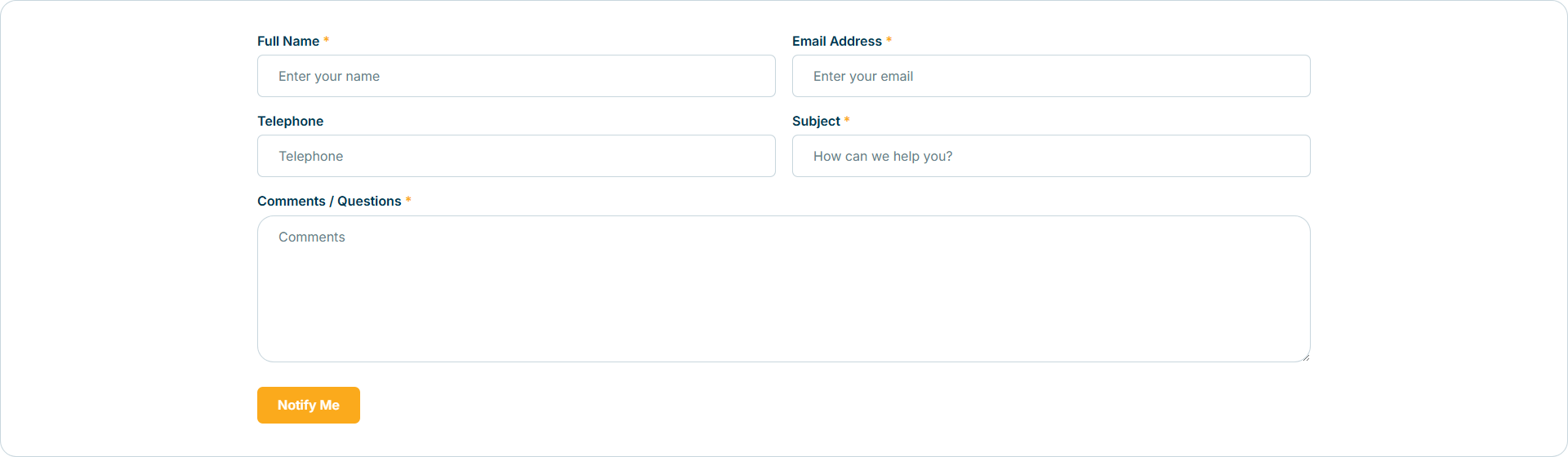Screen dimensions: 1568x457
Task: Click the orange asterisk next to Subject
Action: (x=847, y=120)
